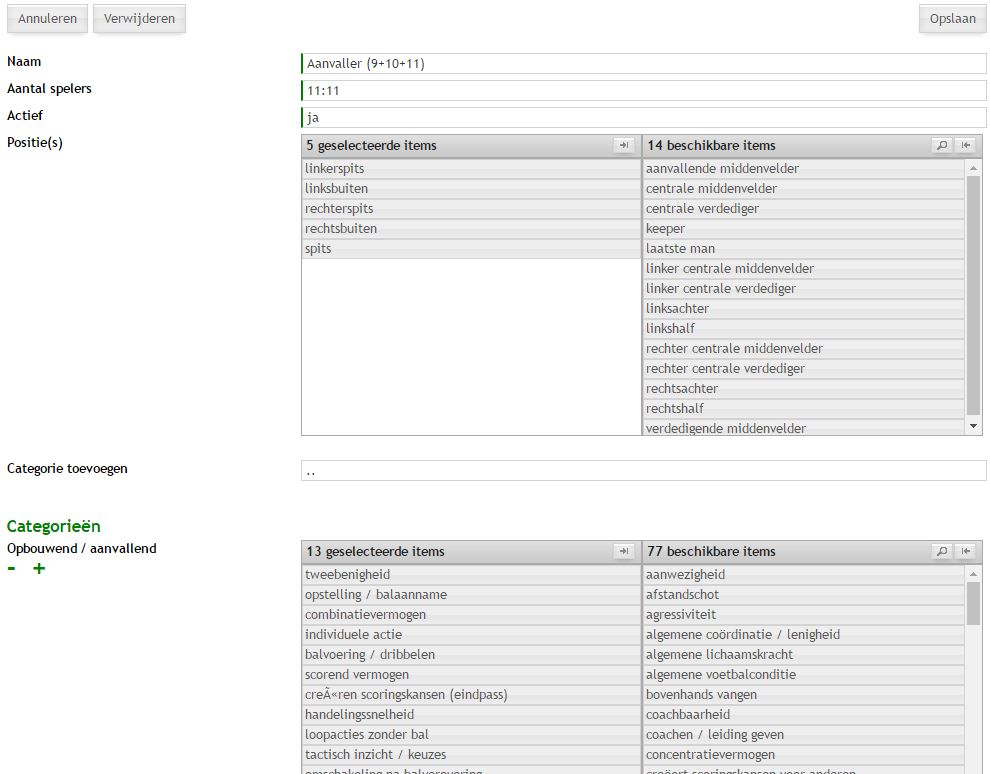Save the form with Opslaan
990x774 pixels.
click(952, 19)
